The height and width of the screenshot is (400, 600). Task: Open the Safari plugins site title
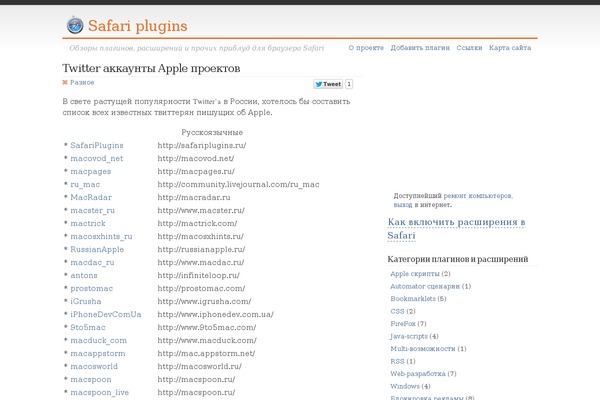pos(138,26)
